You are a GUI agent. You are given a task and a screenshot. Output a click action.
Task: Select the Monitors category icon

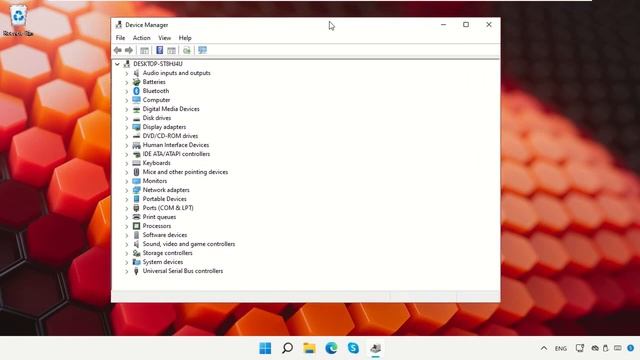point(136,181)
